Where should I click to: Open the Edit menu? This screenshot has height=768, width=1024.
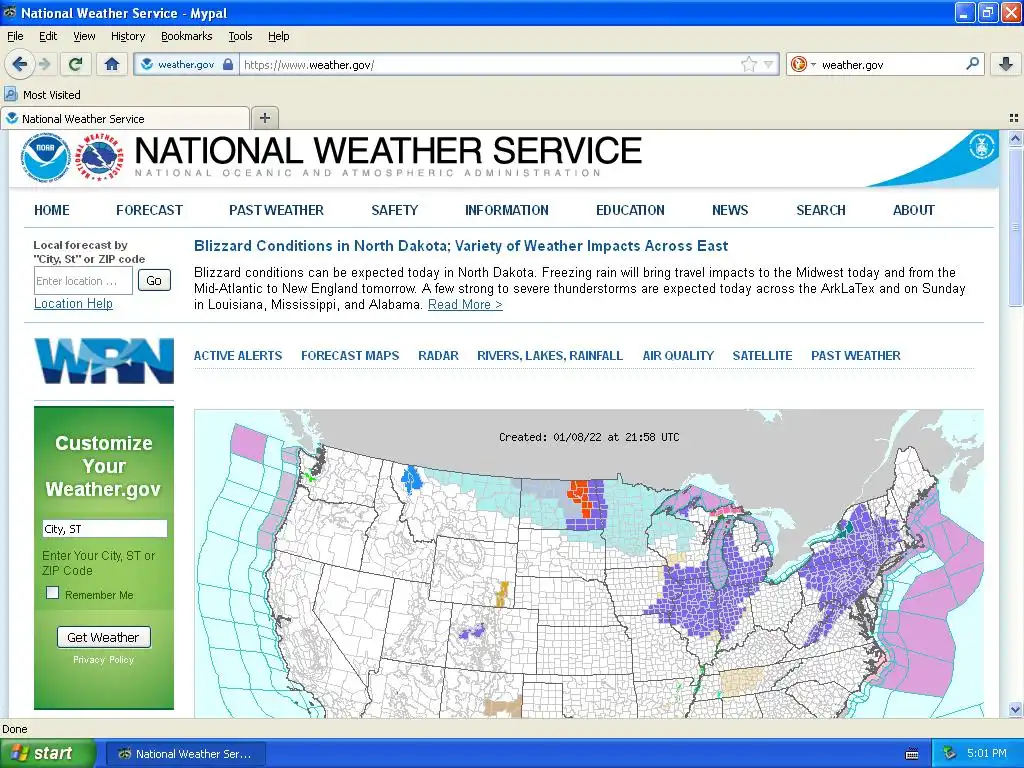point(48,36)
